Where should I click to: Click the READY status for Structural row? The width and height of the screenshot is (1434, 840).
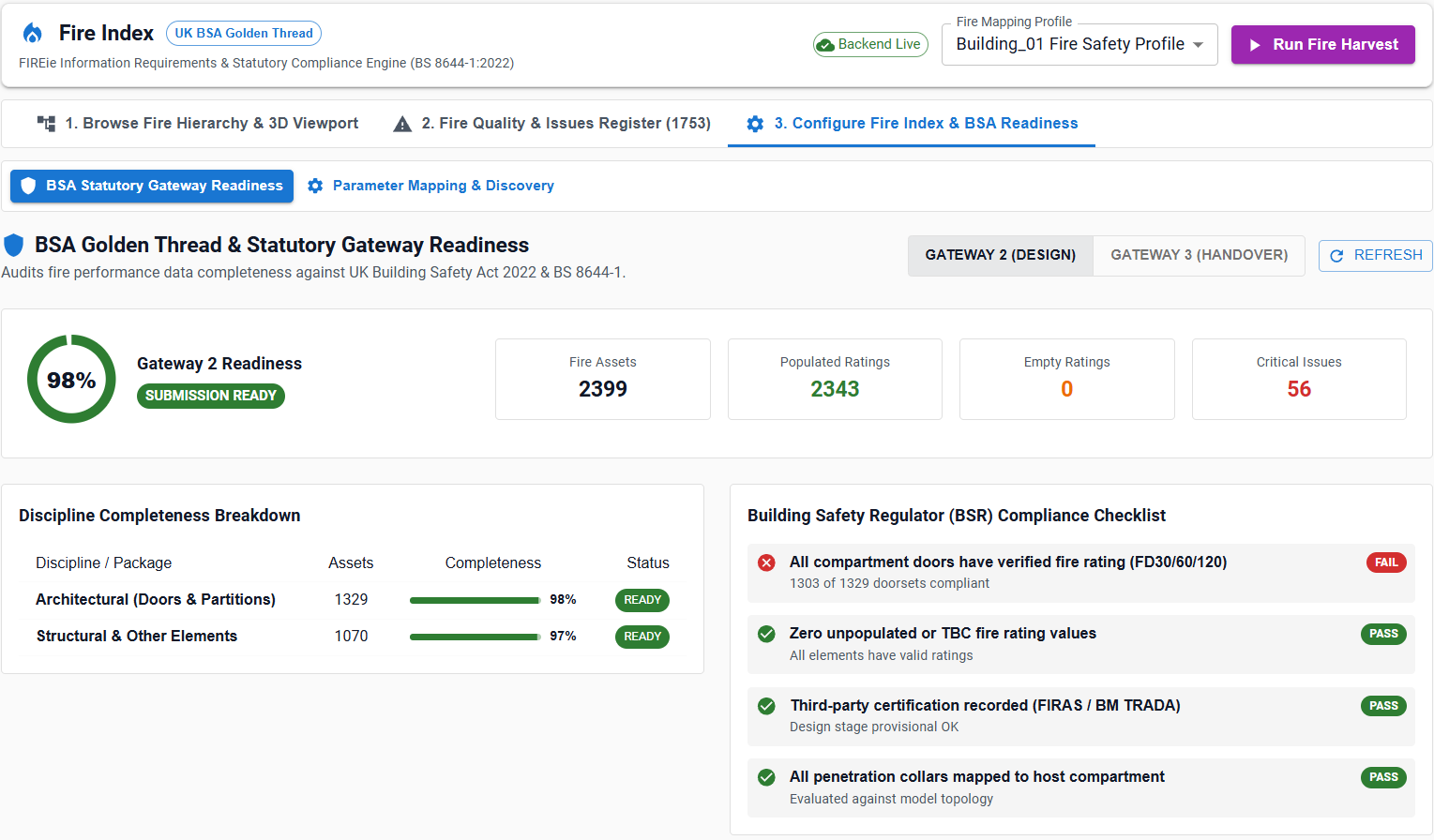coord(642,637)
